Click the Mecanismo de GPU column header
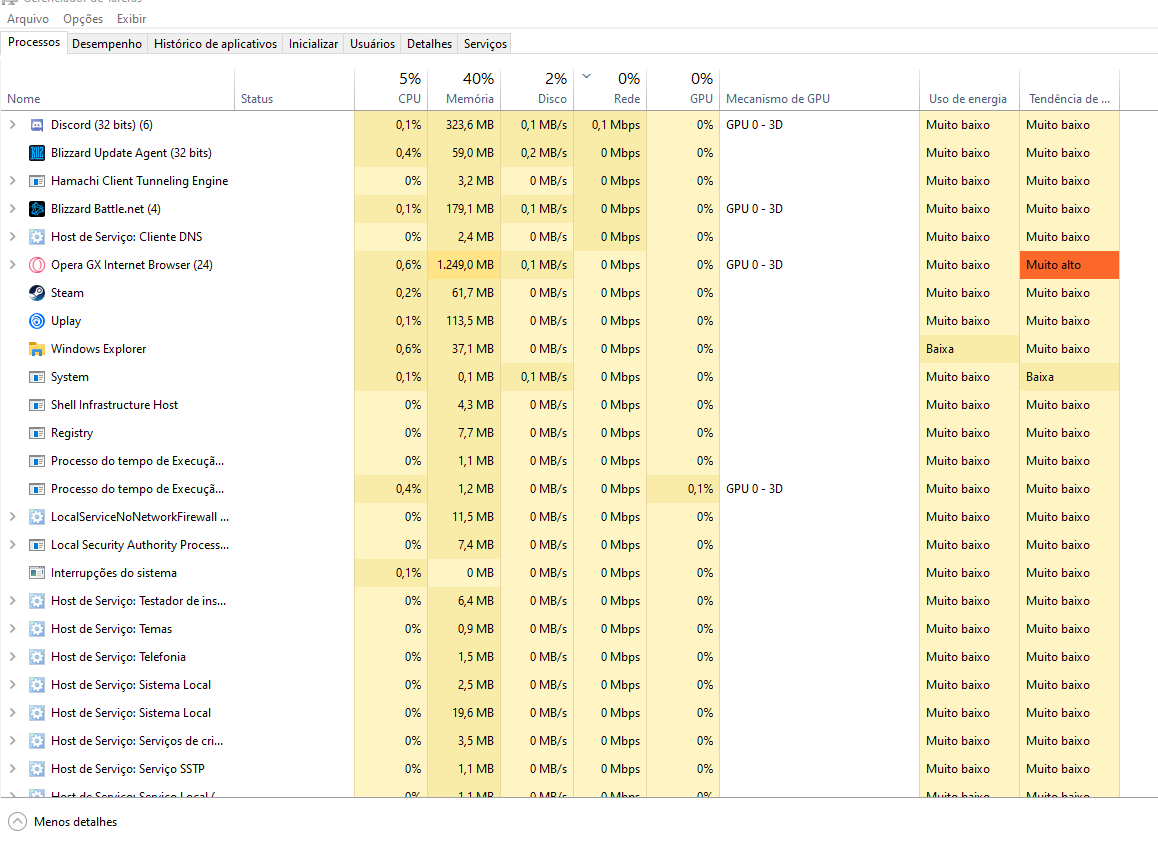Screen dimensions: 1158x845 coord(820,90)
